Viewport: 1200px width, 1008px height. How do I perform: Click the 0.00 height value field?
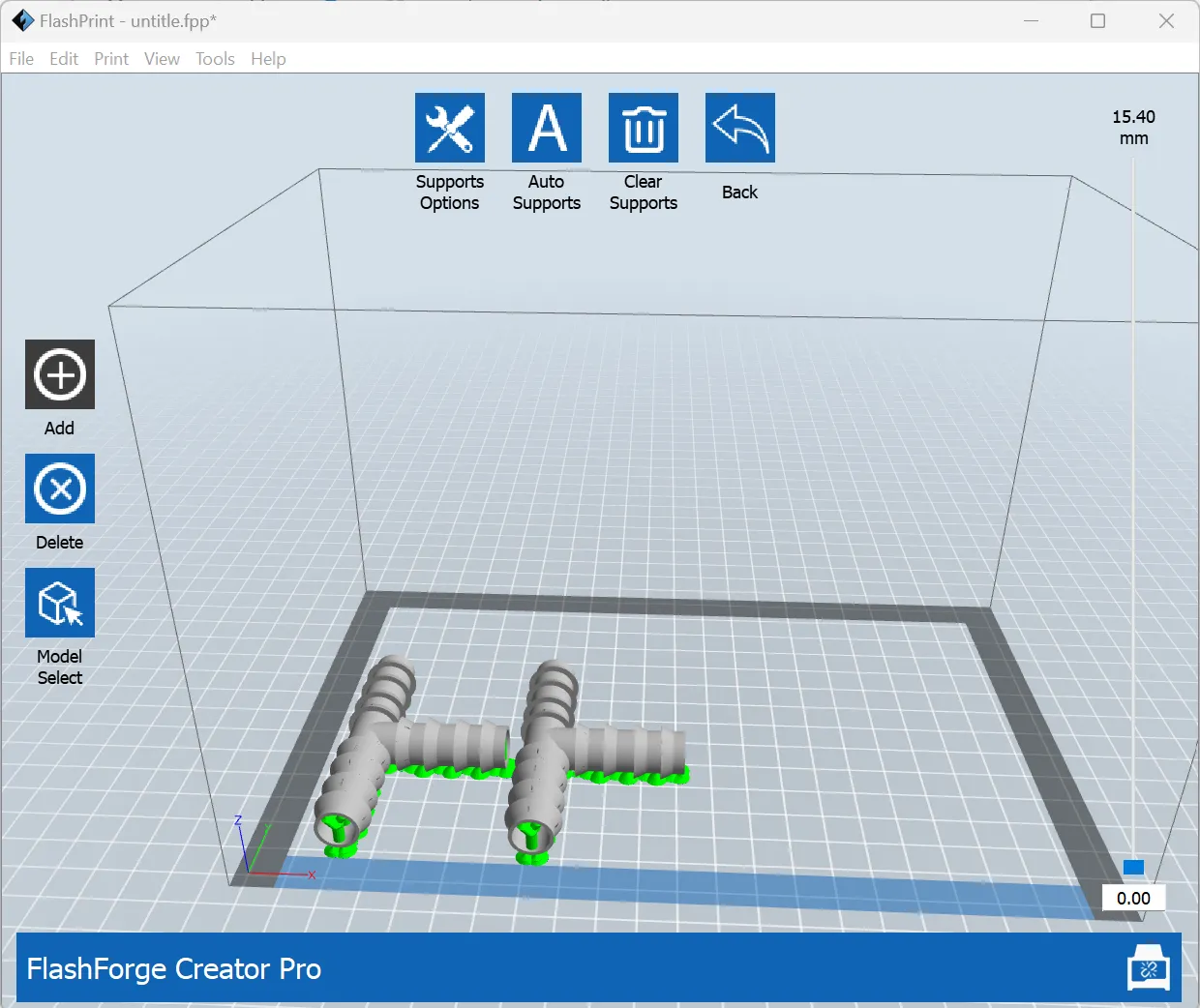pyautogui.click(x=1133, y=898)
